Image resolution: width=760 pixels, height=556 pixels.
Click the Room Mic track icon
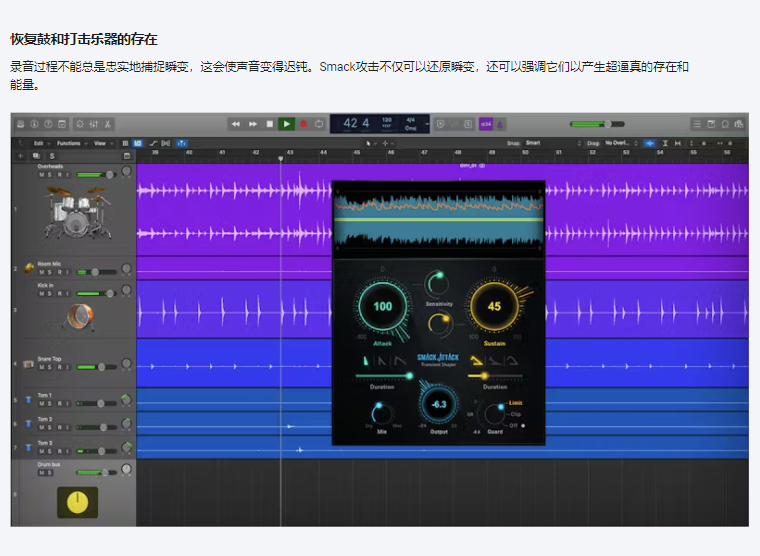pyautogui.click(x=29, y=267)
